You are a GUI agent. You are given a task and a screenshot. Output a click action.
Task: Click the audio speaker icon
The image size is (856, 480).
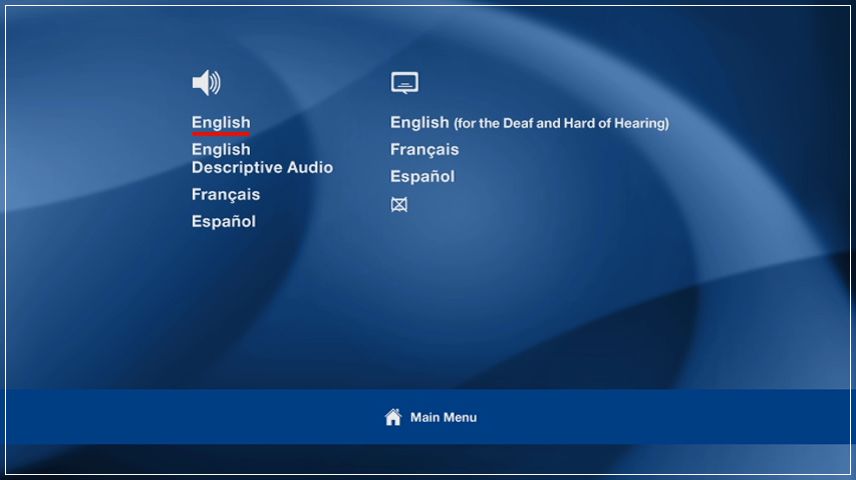point(206,82)
